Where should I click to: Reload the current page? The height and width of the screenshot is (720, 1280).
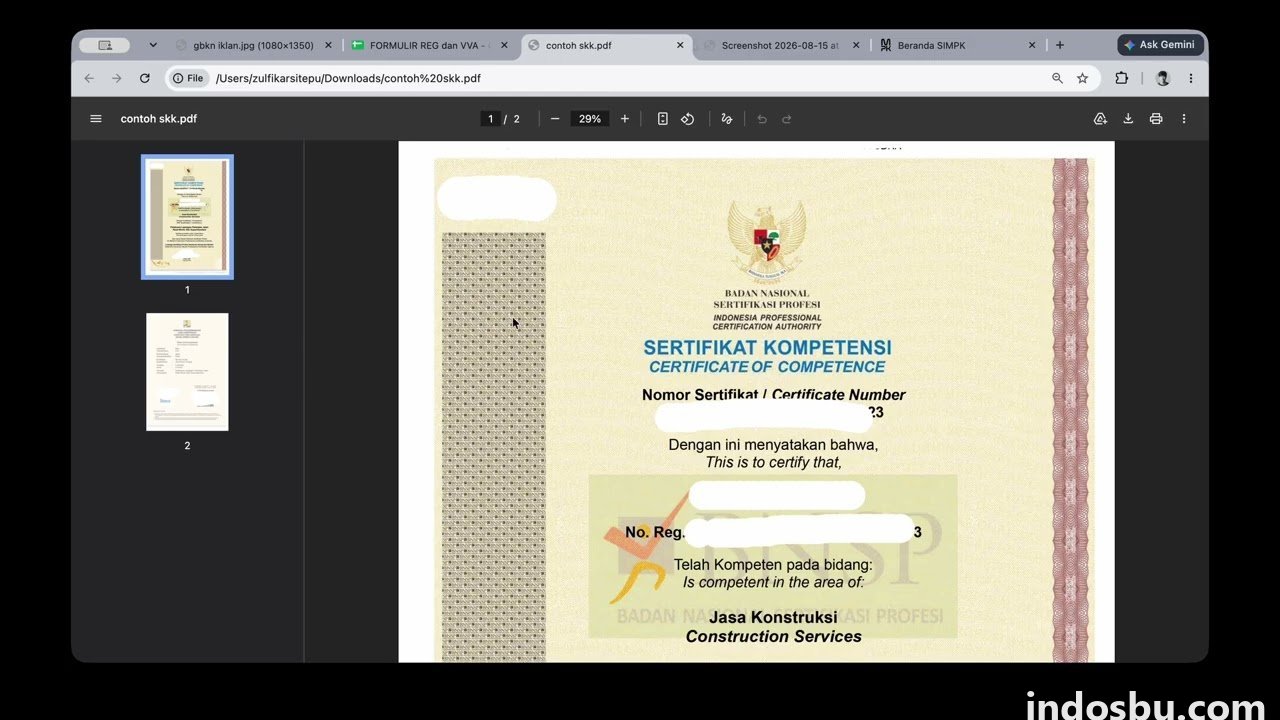point(145,78)
